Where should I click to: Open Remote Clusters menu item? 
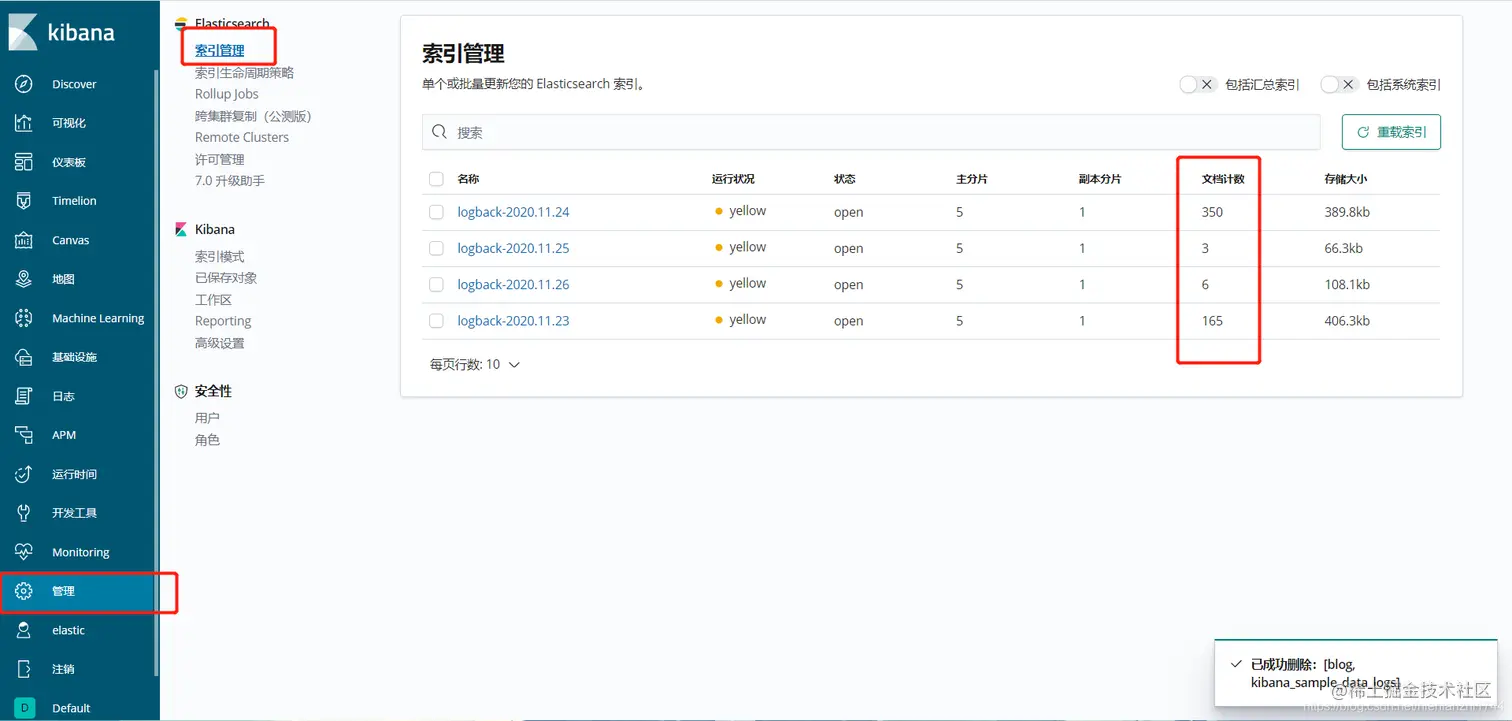(x=242, y=137)
